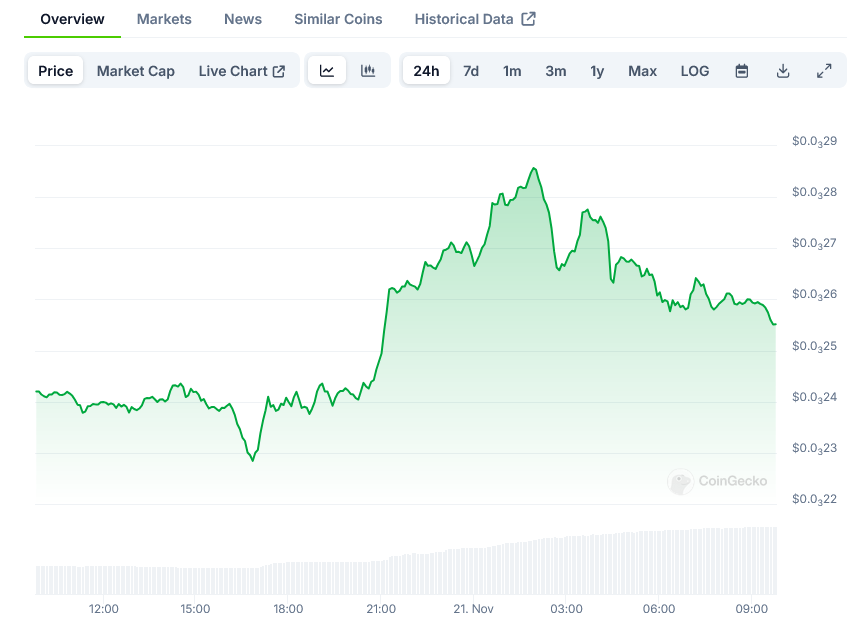
Task: Download the chart data
Action: [783, 71]
